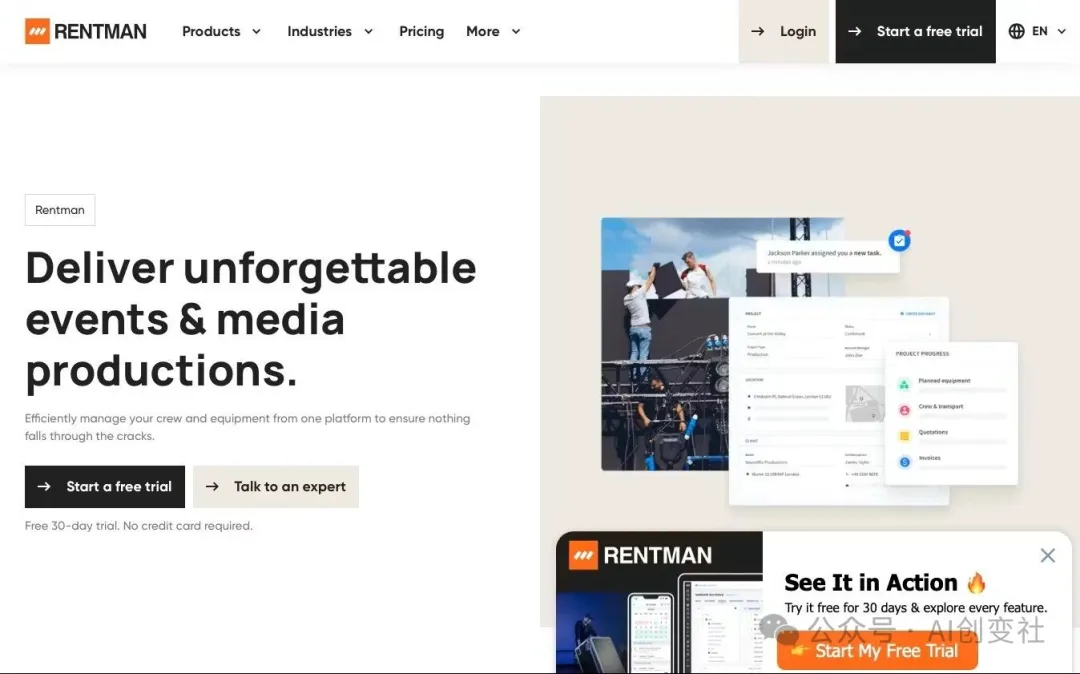Expand the Industries chevron arrow

[368, 32]
